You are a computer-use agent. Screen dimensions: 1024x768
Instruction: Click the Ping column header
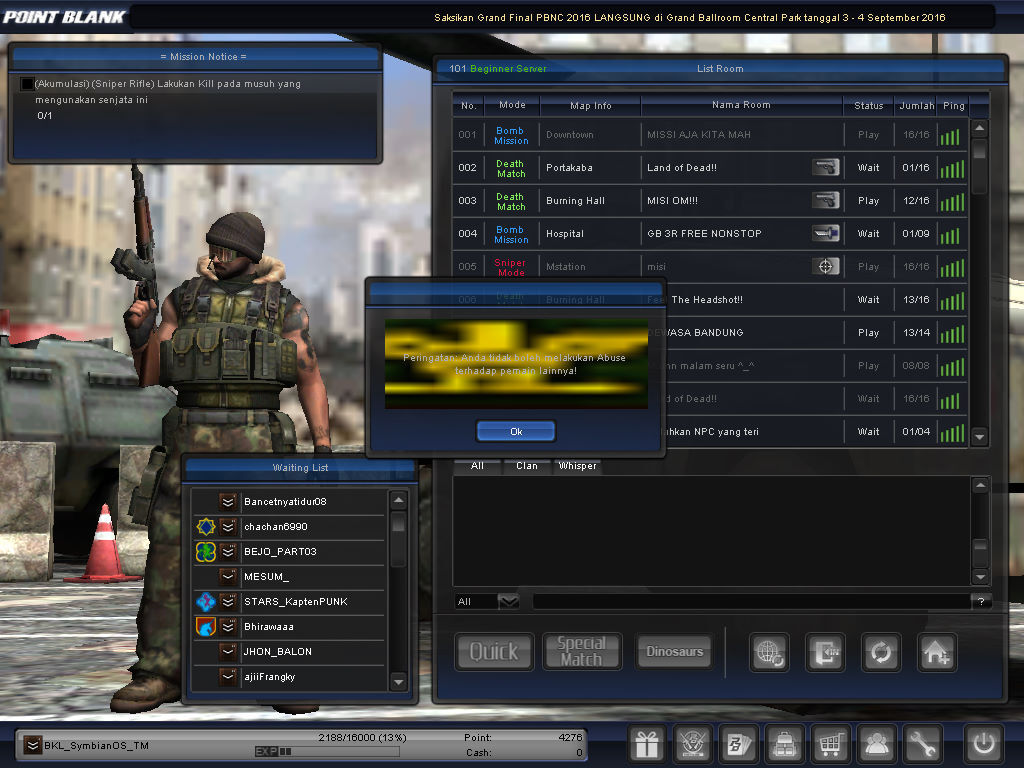(x=953, y=105)
